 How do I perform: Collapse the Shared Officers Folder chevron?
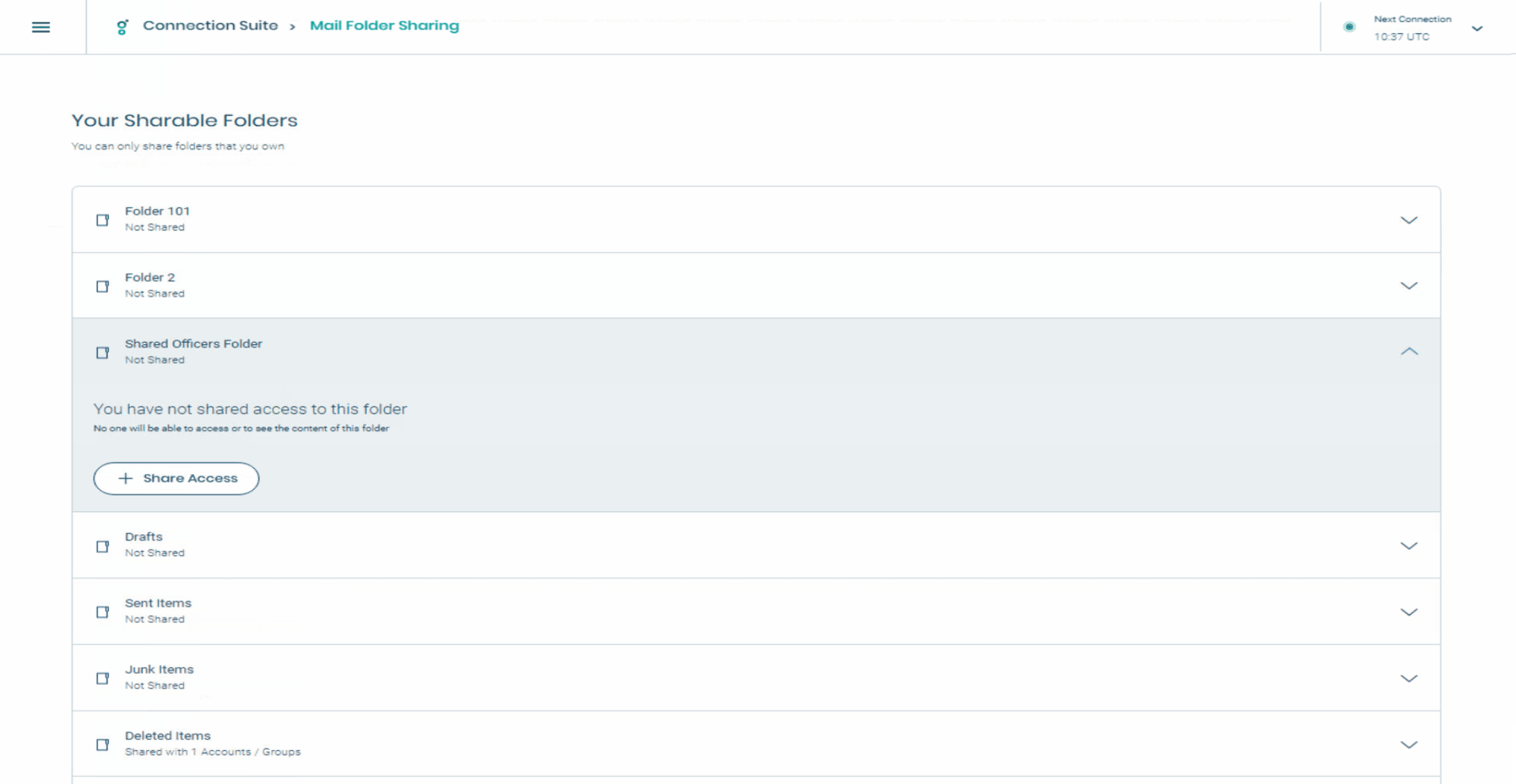coord(1408,352)
